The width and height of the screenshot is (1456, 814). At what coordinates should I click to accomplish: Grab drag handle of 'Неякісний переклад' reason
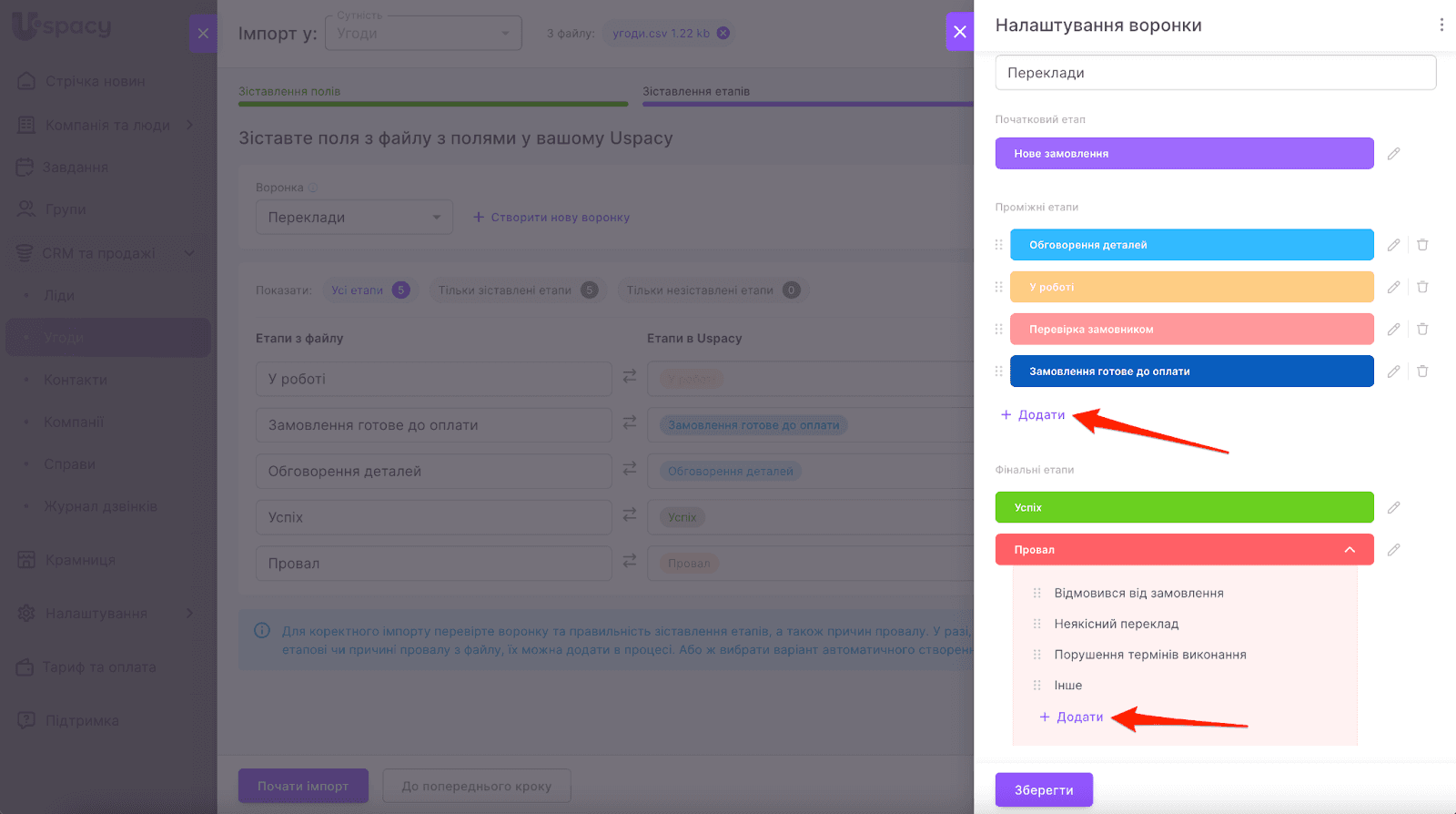click(x=1036, y=624)
